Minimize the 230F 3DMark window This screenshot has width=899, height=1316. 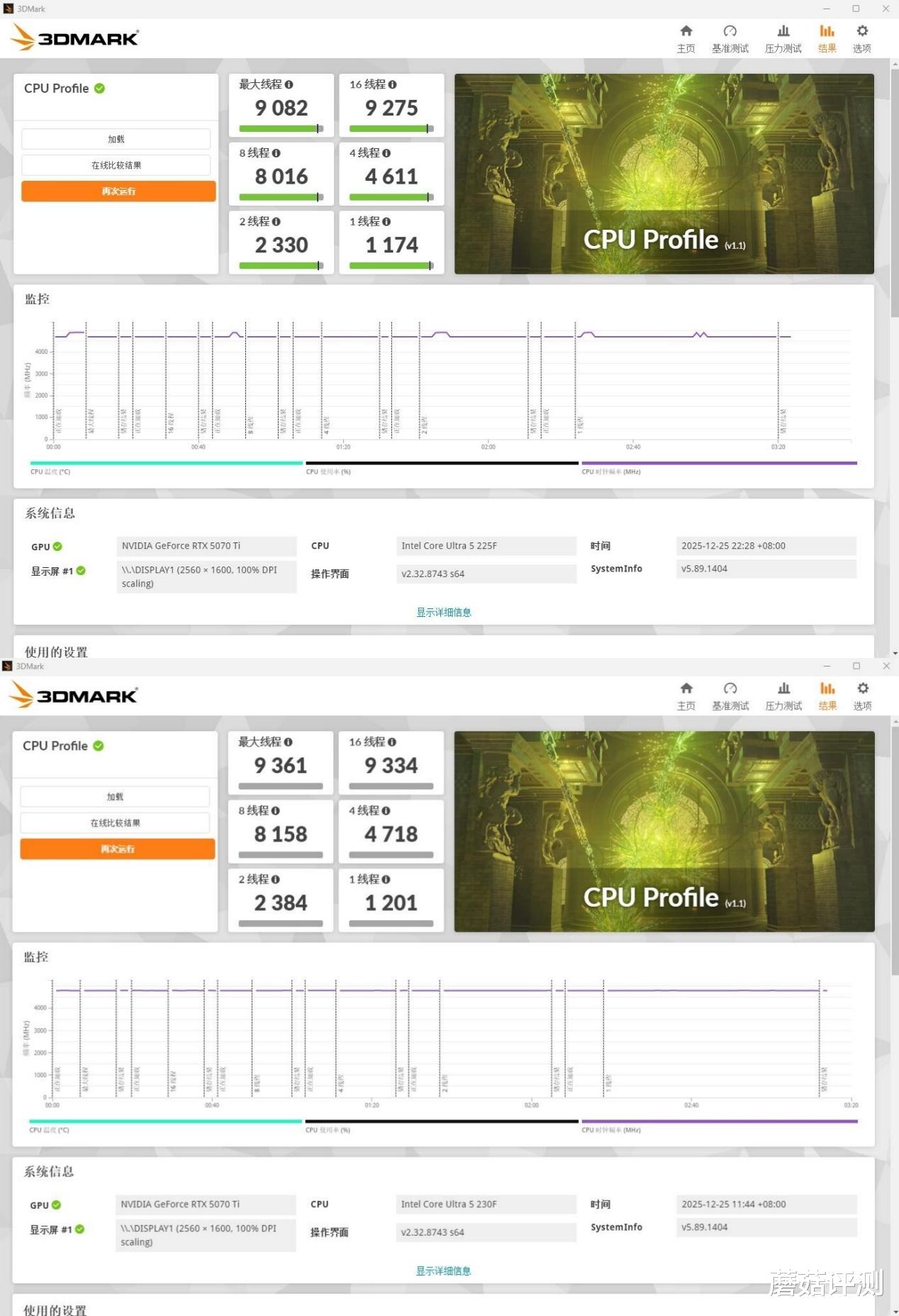point(827,666)
